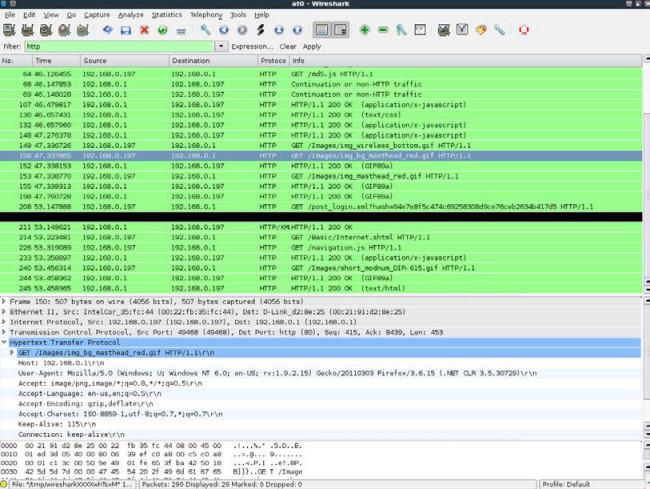This screenshot has width=650, height=489.
Task: Expand the Transmission Control Protocol section
Action: pos(4,332)
